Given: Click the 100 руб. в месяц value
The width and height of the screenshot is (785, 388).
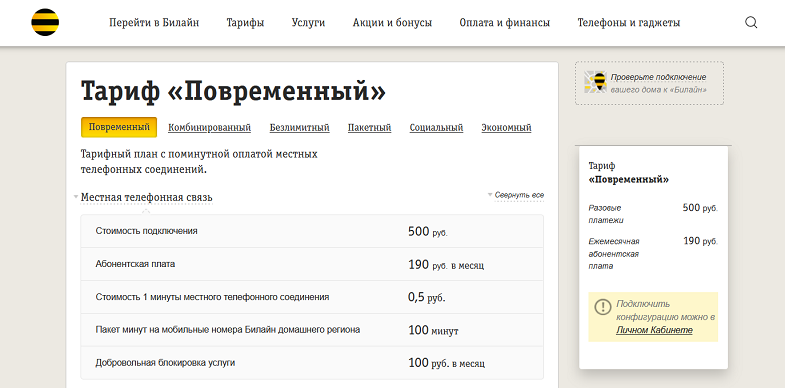Looking at the screenshot, I should pyautogui.click(x=446, y=363).
